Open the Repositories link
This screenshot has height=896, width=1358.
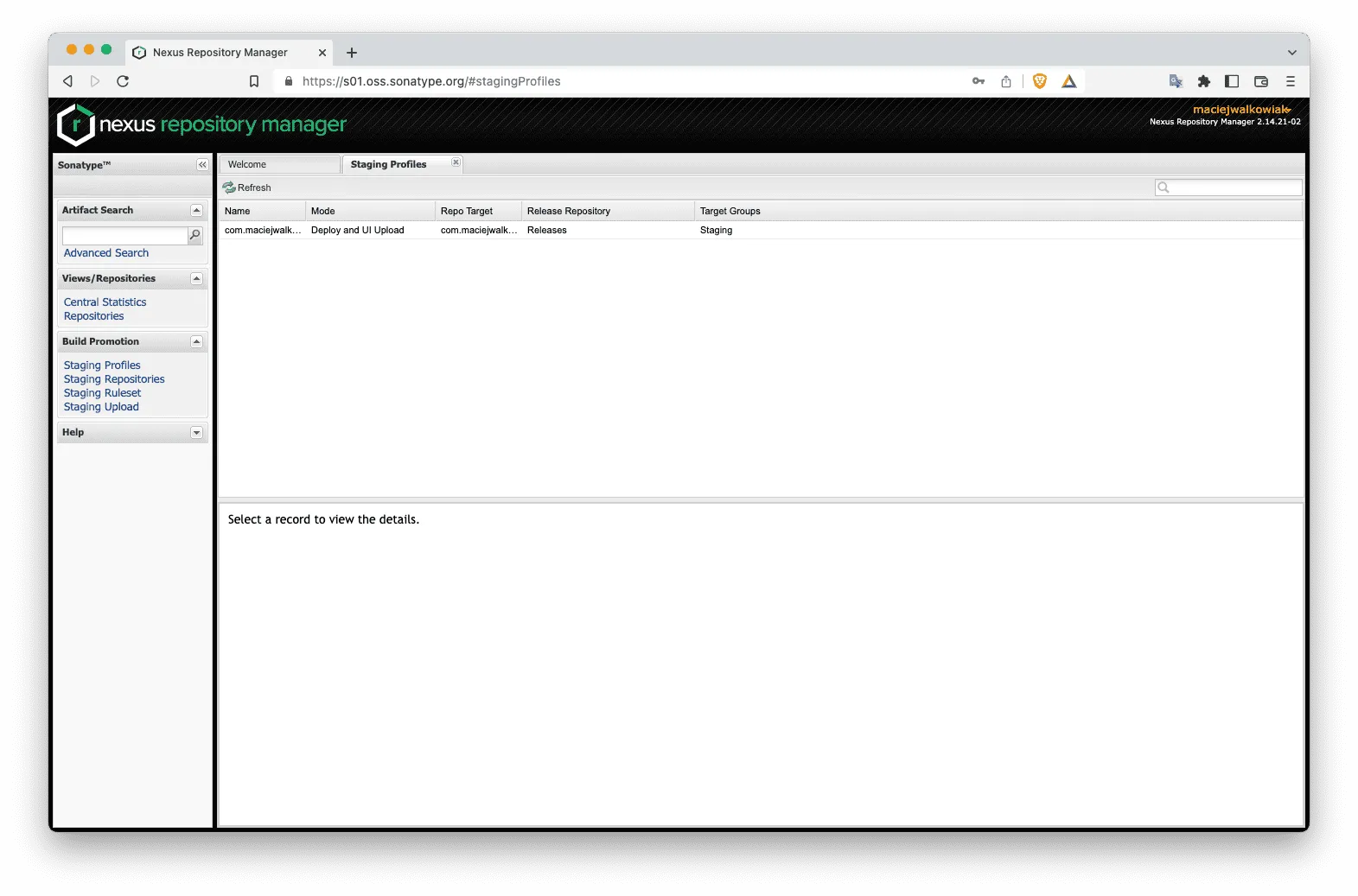(93, 316)
